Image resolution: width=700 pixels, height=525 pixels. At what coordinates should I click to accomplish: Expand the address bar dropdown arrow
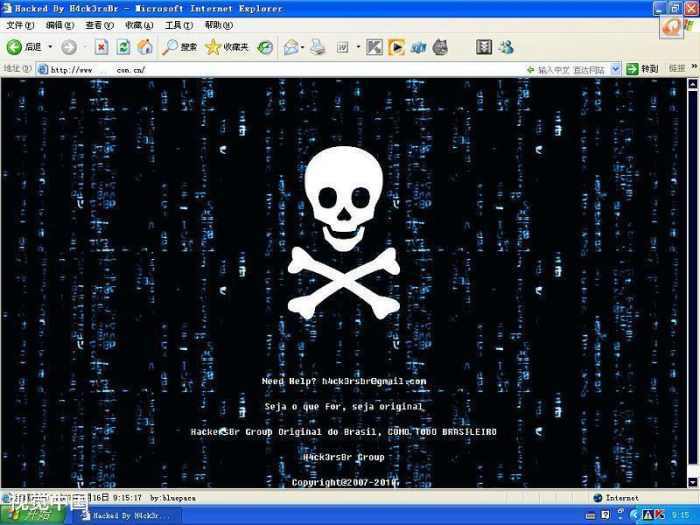click(x=615, y=69)
